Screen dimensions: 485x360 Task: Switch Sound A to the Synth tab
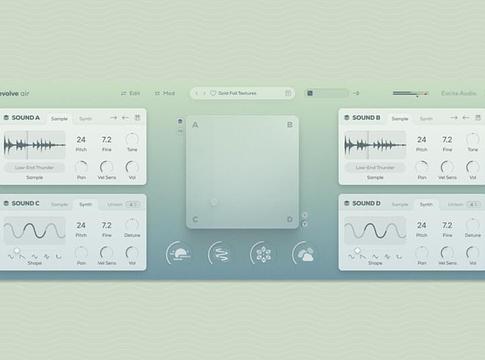pos(86,119)
